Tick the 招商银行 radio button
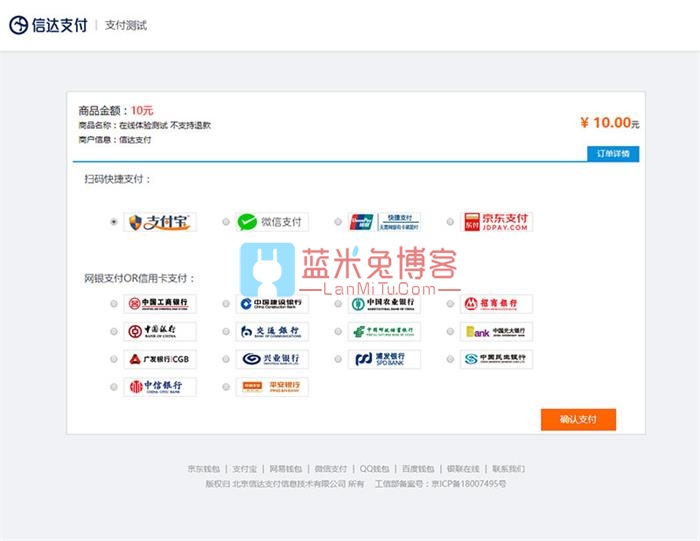Screen dimensions: 700x541 [450, 304]
